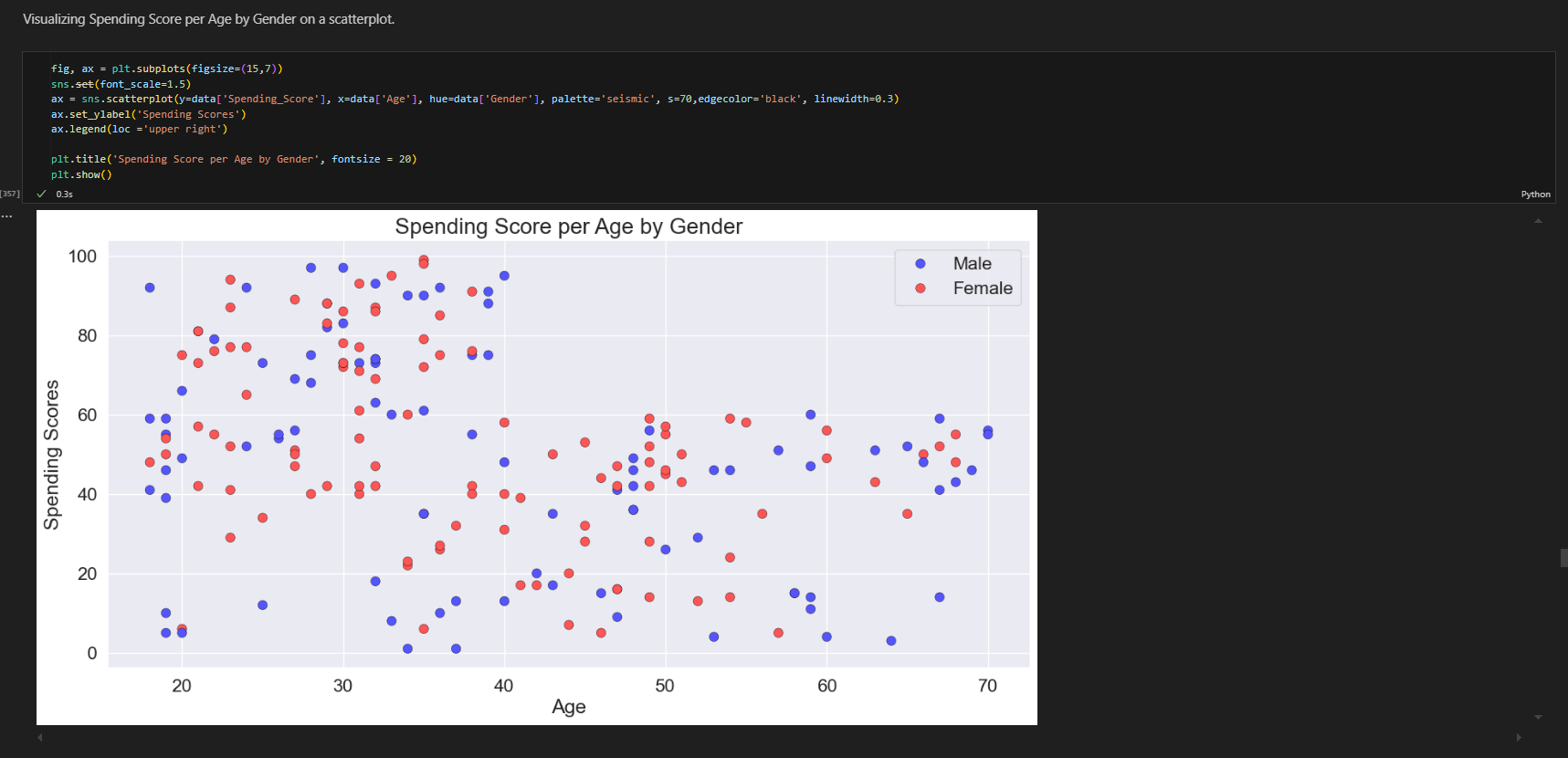Click the Male legend label text

point(972,264)
